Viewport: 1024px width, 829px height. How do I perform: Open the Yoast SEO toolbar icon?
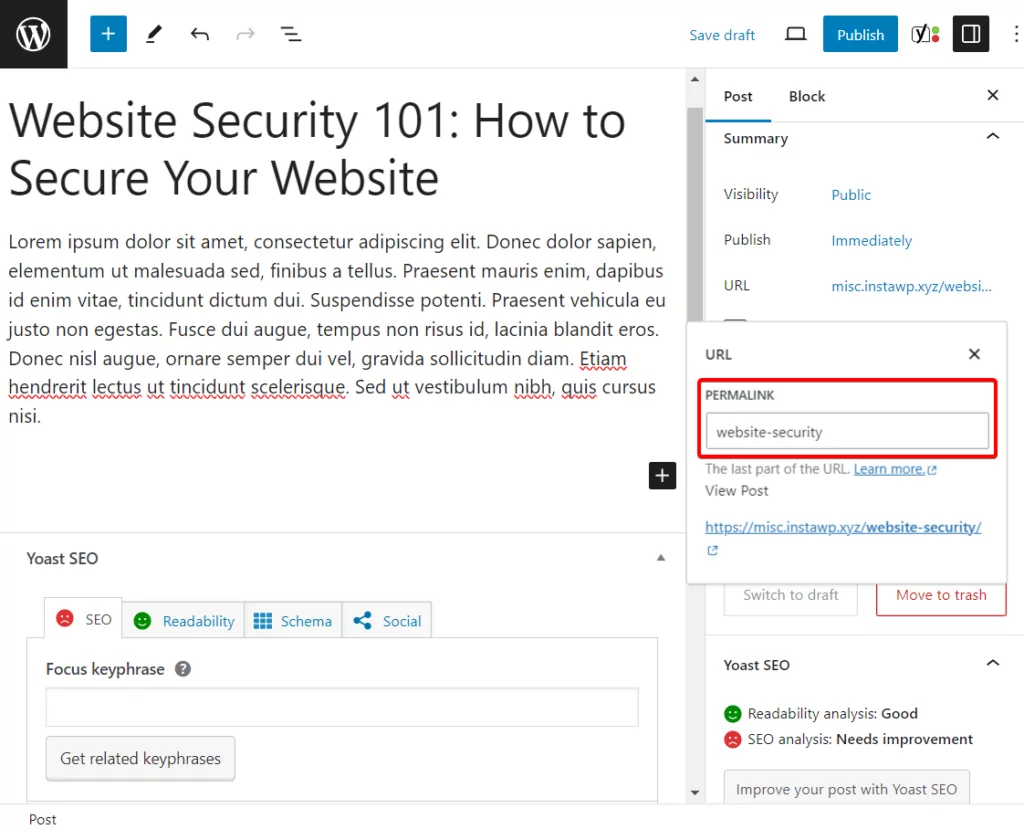click(x=925, y=34)
